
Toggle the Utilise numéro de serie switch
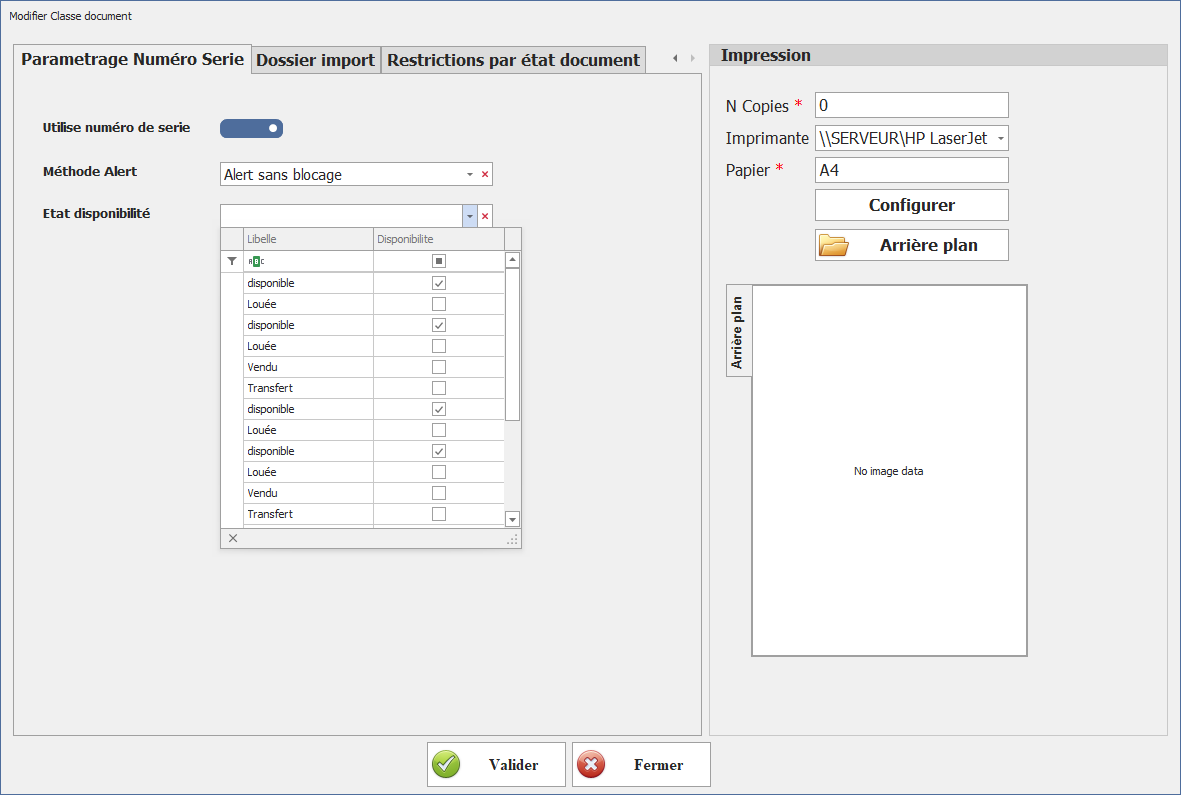coord(252,129)
